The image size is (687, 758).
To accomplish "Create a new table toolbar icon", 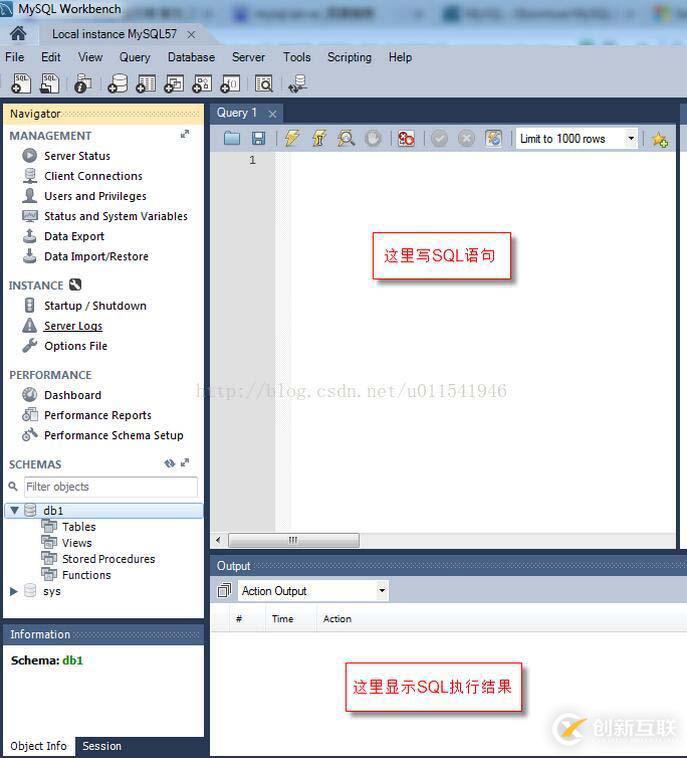I will (x=146, y=84).
